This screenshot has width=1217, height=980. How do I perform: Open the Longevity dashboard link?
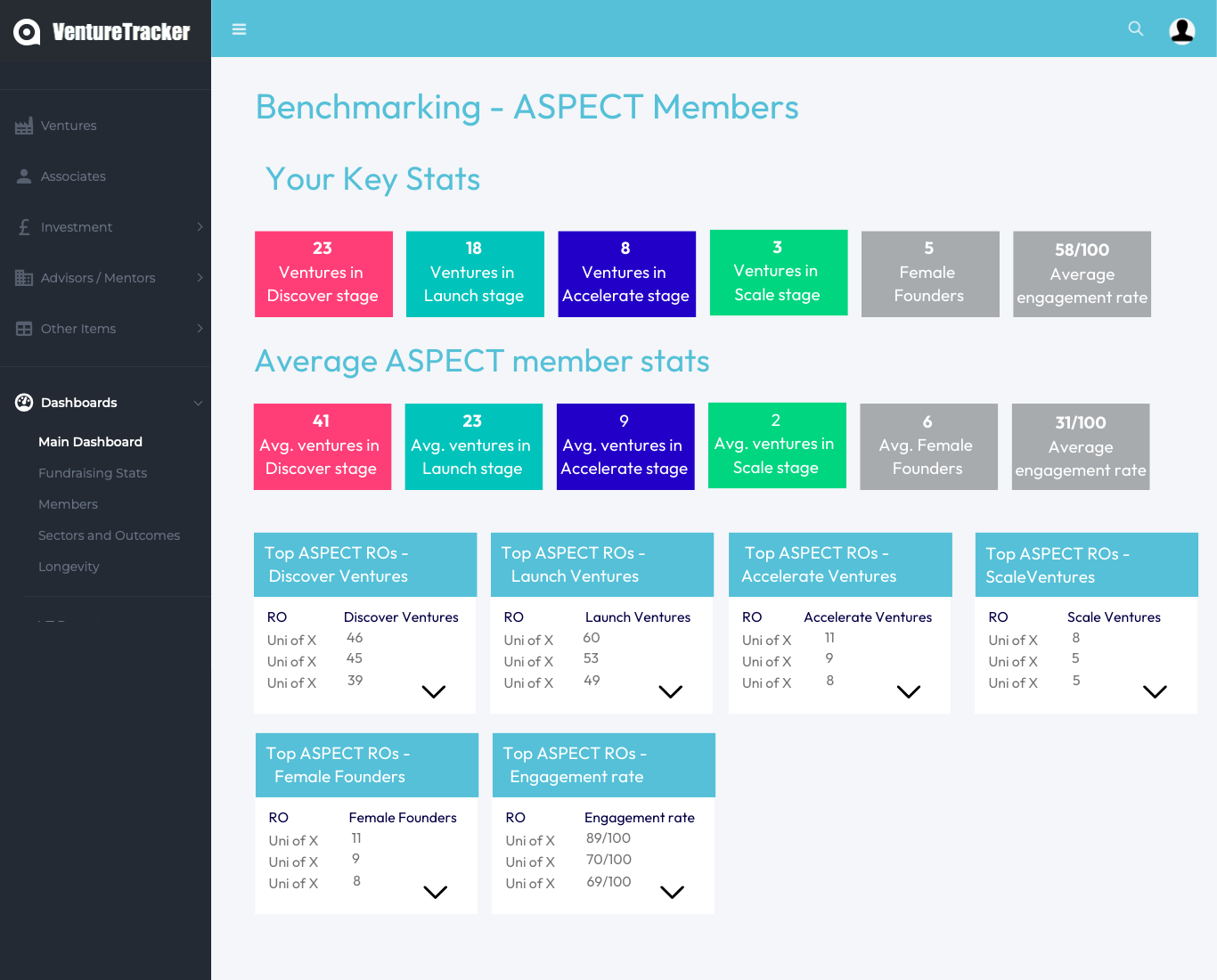coord(69,567)
